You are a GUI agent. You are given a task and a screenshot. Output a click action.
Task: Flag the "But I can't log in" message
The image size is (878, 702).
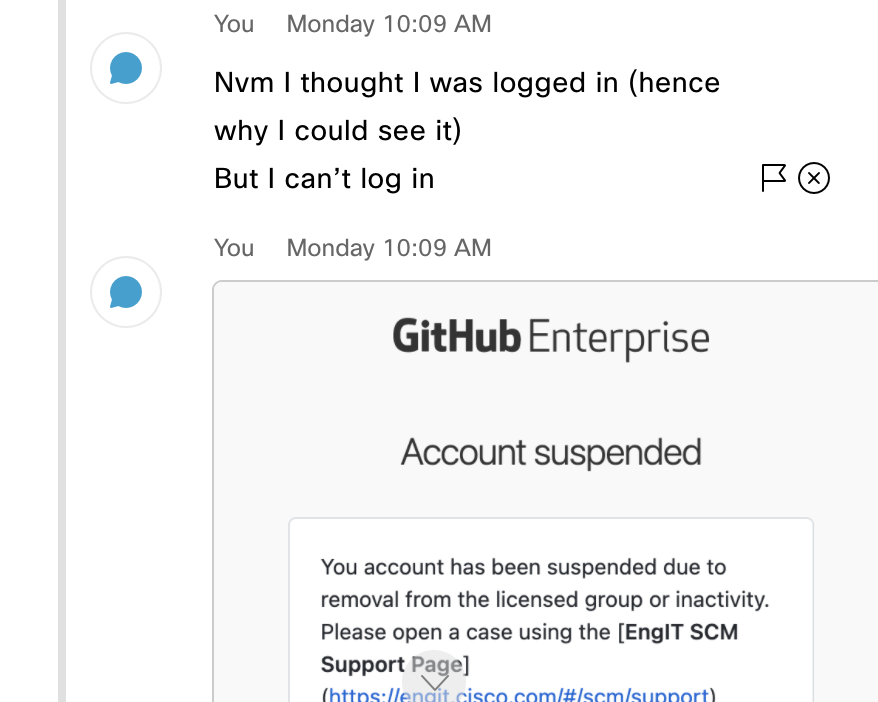pyautogui.click(x=773, y=178)
